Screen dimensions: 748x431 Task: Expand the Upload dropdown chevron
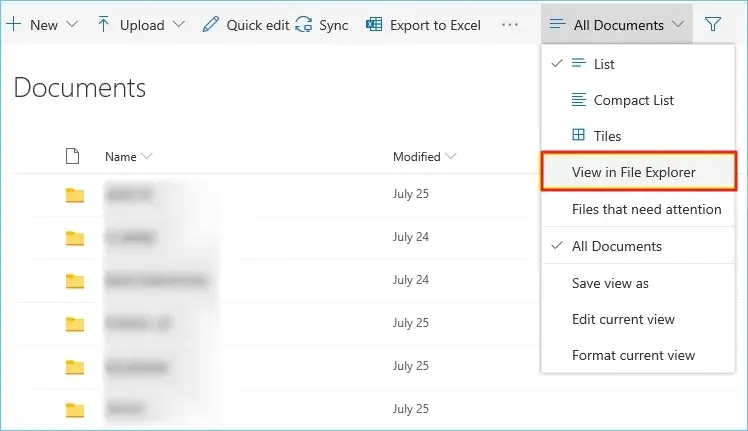178,24
